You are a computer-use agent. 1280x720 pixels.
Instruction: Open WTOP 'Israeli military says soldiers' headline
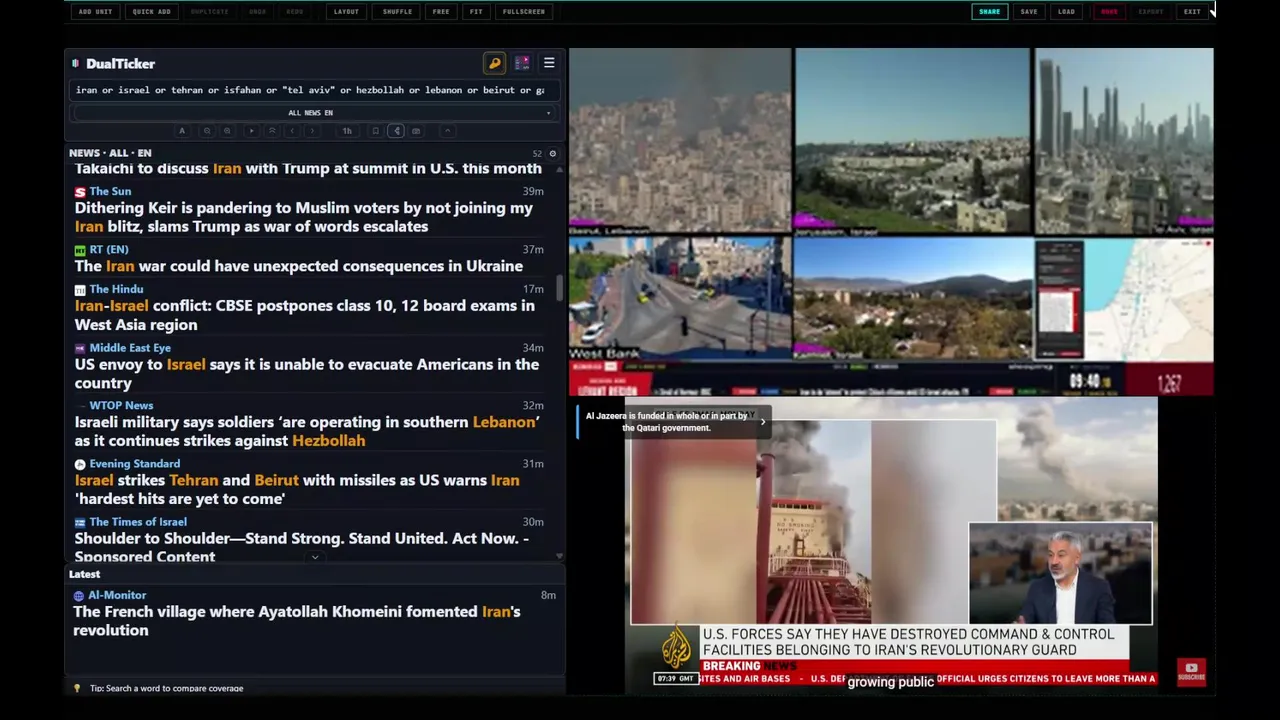(x=307, y=431)
